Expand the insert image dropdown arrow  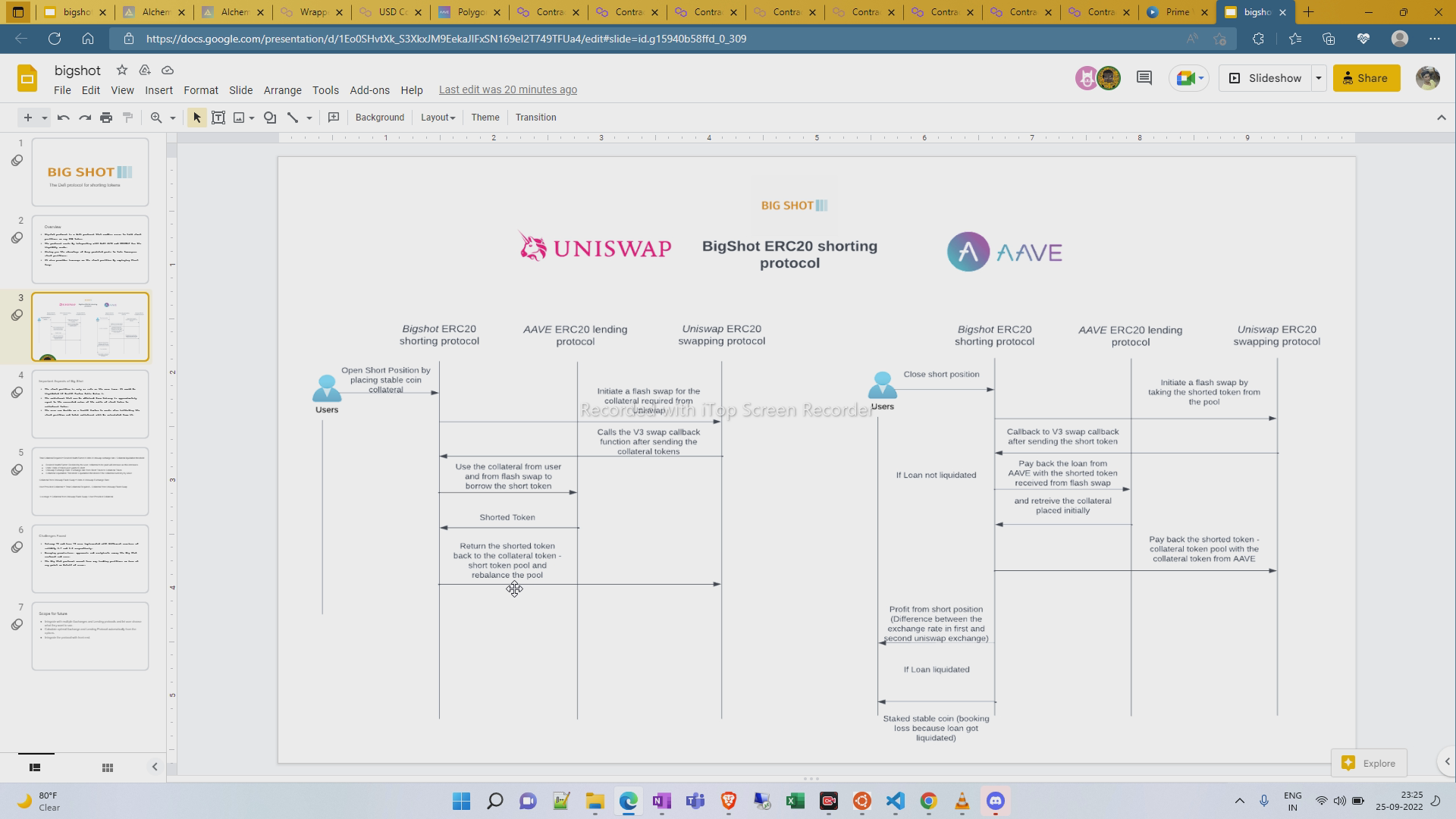coord(251,118)
